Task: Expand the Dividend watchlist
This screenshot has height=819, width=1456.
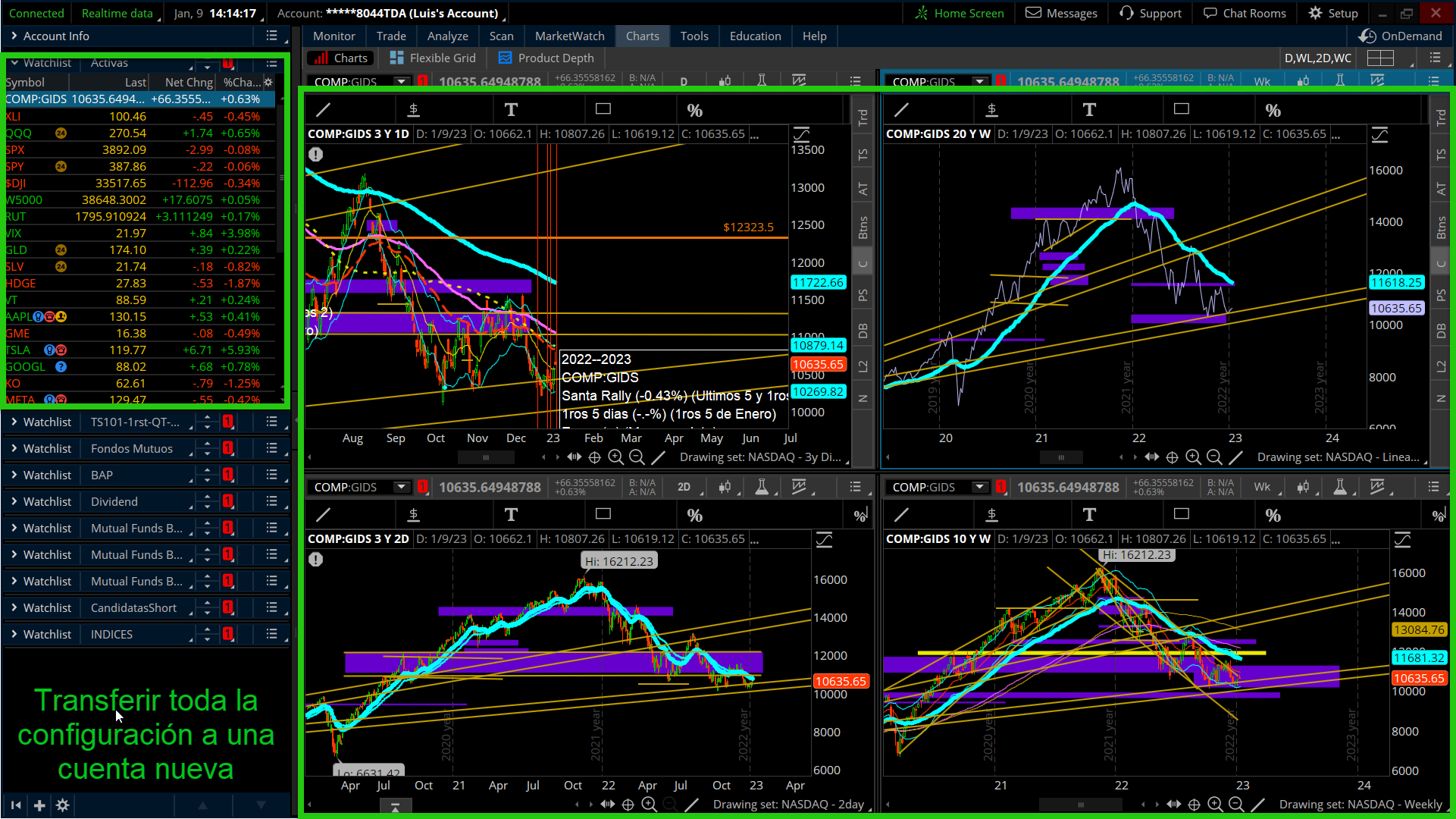Action: point(14,502)
